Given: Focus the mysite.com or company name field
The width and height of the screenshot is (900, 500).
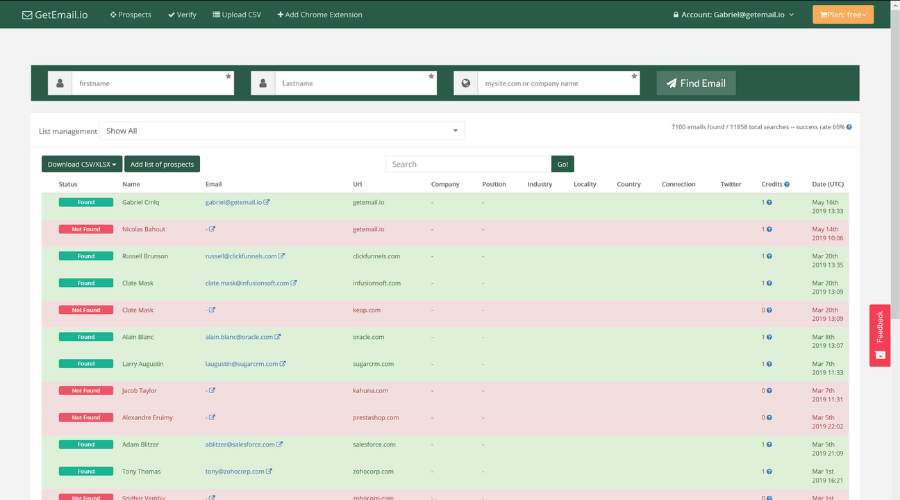Looking at the screenshot, I should click(x=558, y=83).
